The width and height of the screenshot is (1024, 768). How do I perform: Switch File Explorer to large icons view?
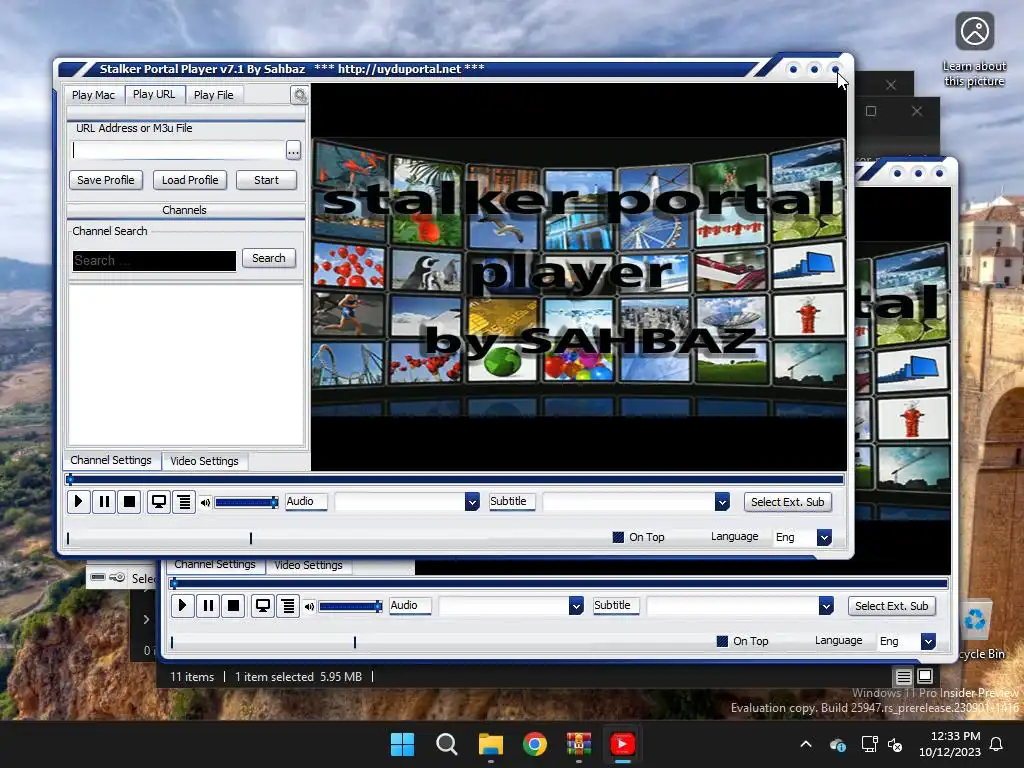(925, 676)
